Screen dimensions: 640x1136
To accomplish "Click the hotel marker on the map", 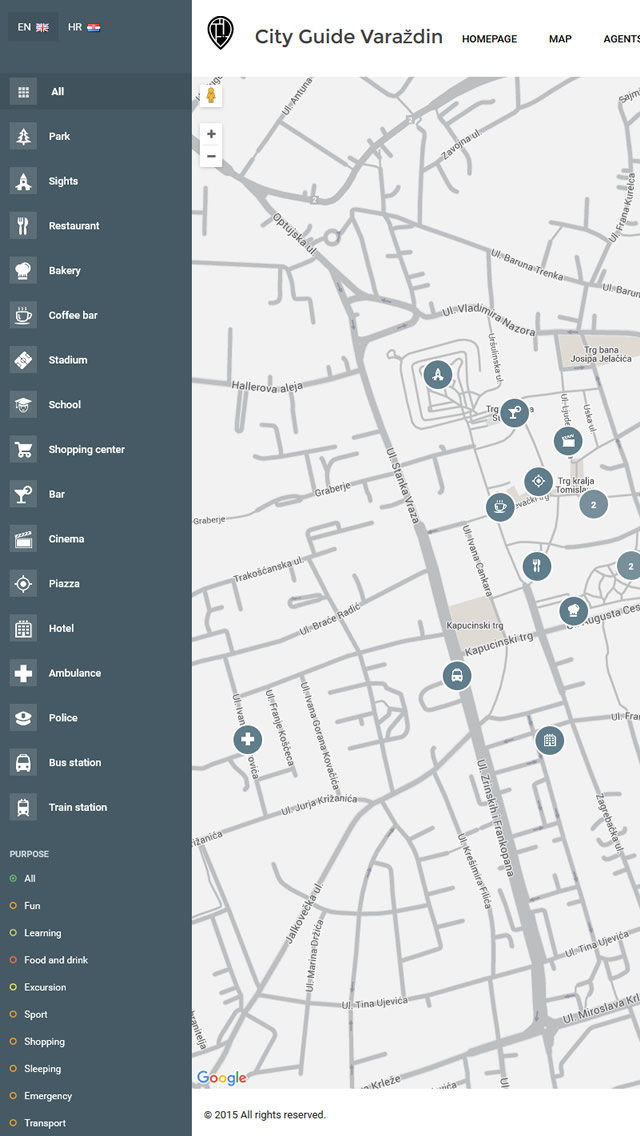I will pyautogui.click(x=549, y=741).
